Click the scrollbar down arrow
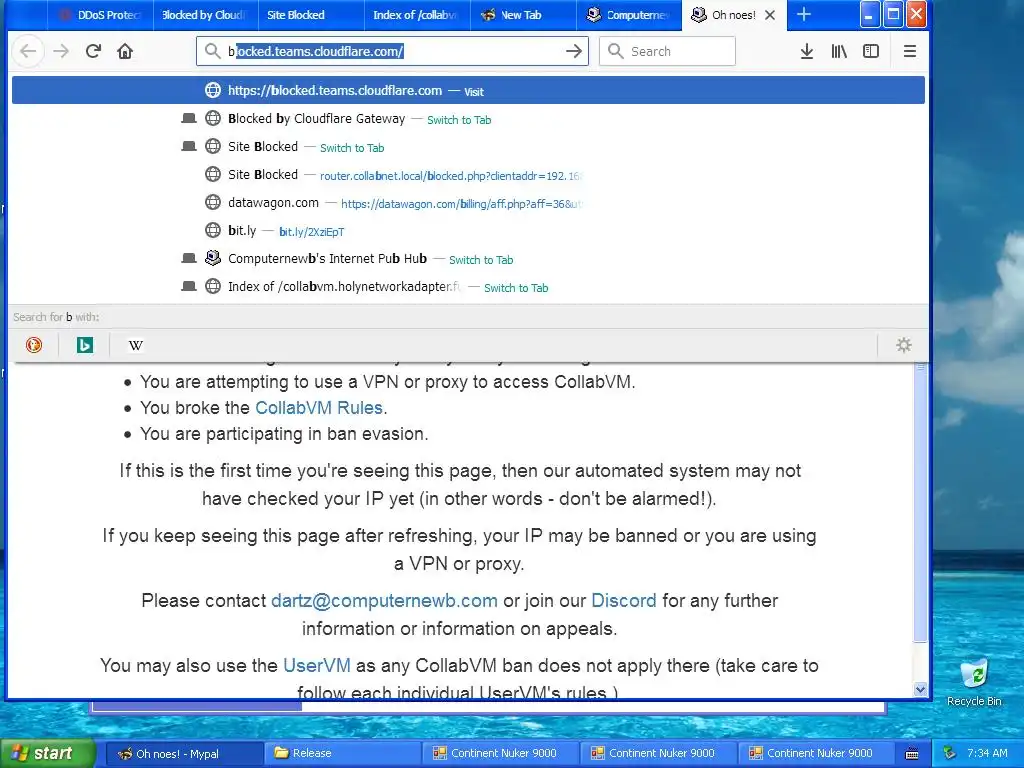This screenshot has width=1024, height=768. click(920, 690)
